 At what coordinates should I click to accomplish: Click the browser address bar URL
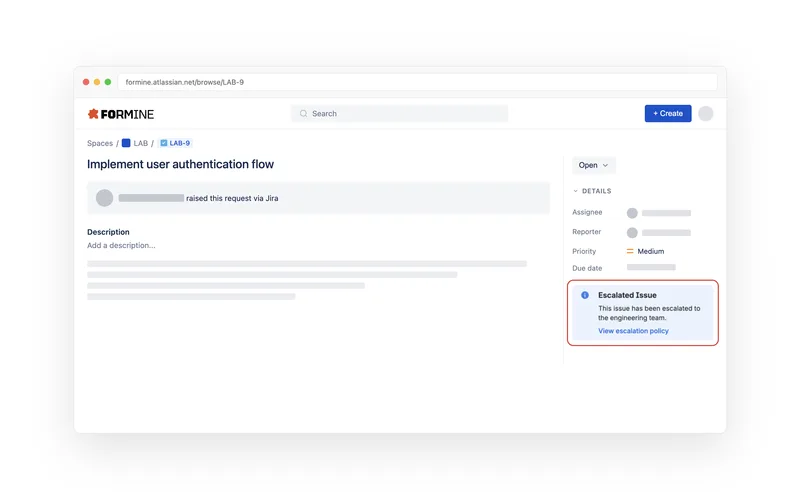pos(185,82)
